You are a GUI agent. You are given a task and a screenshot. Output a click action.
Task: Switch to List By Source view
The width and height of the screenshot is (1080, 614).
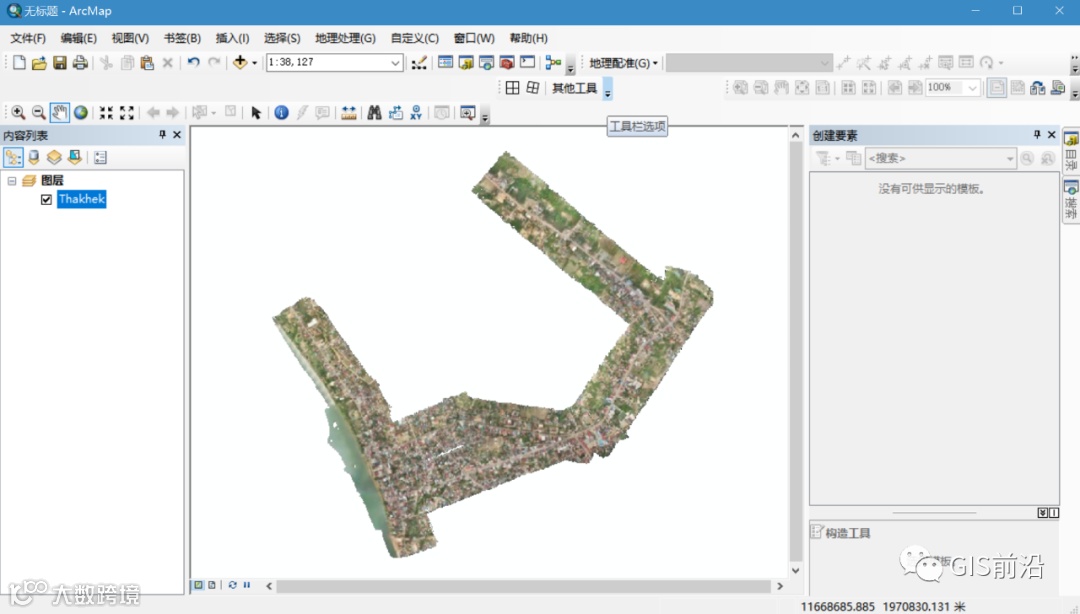tap(33, 157)
